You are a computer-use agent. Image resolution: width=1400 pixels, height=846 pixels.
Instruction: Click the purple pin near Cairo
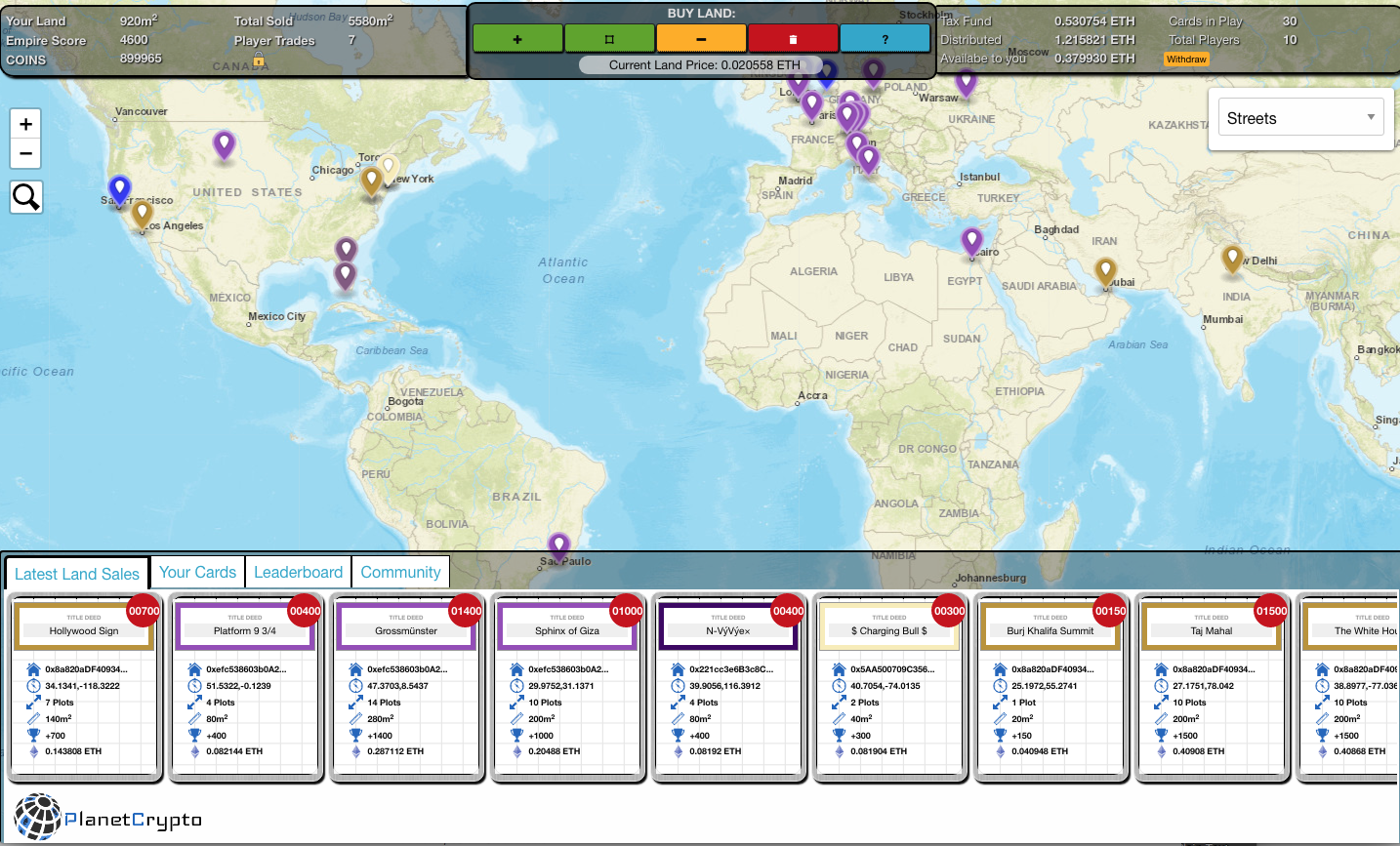[971, 241]
